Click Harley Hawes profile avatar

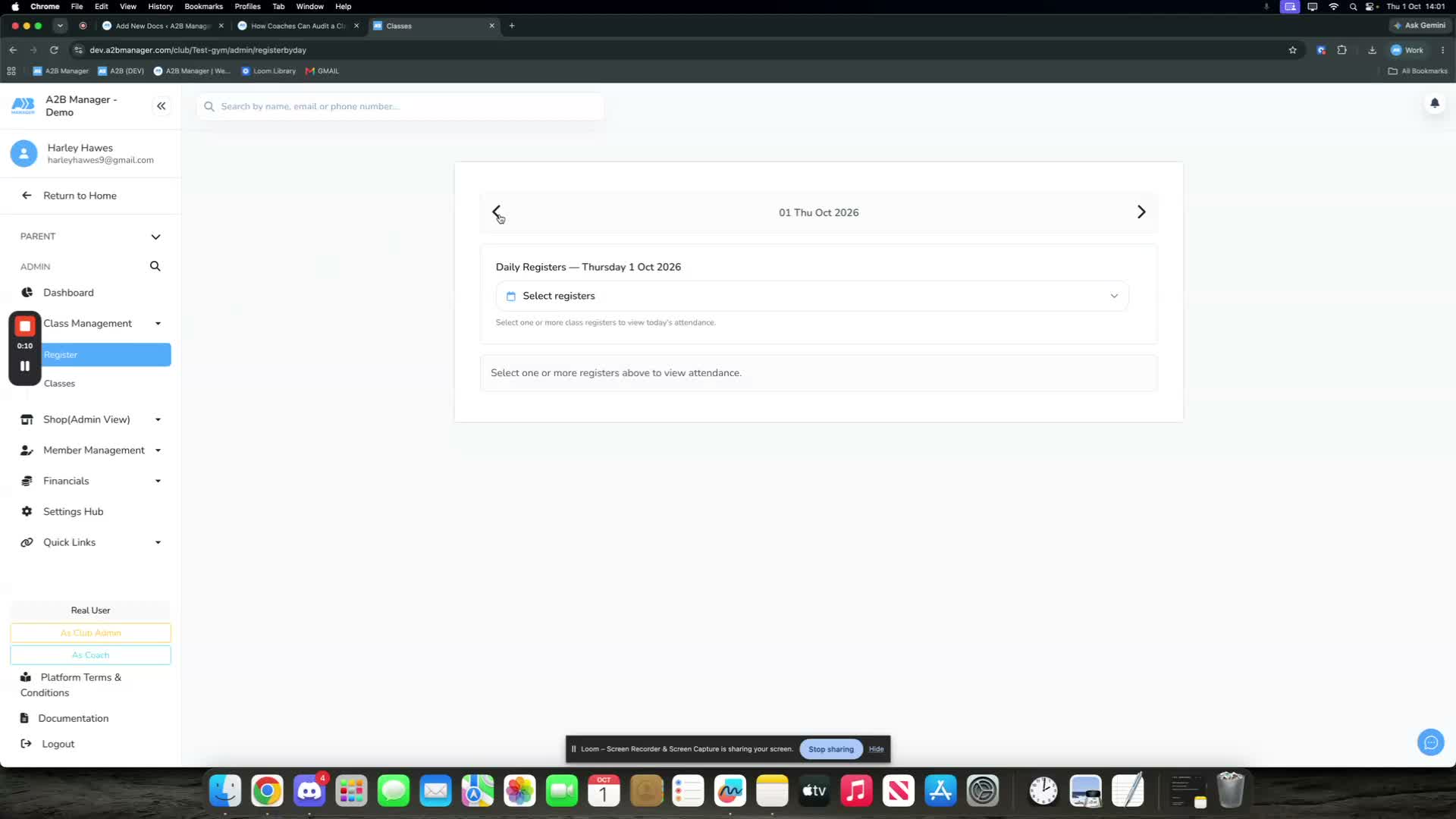click(24, 154)
